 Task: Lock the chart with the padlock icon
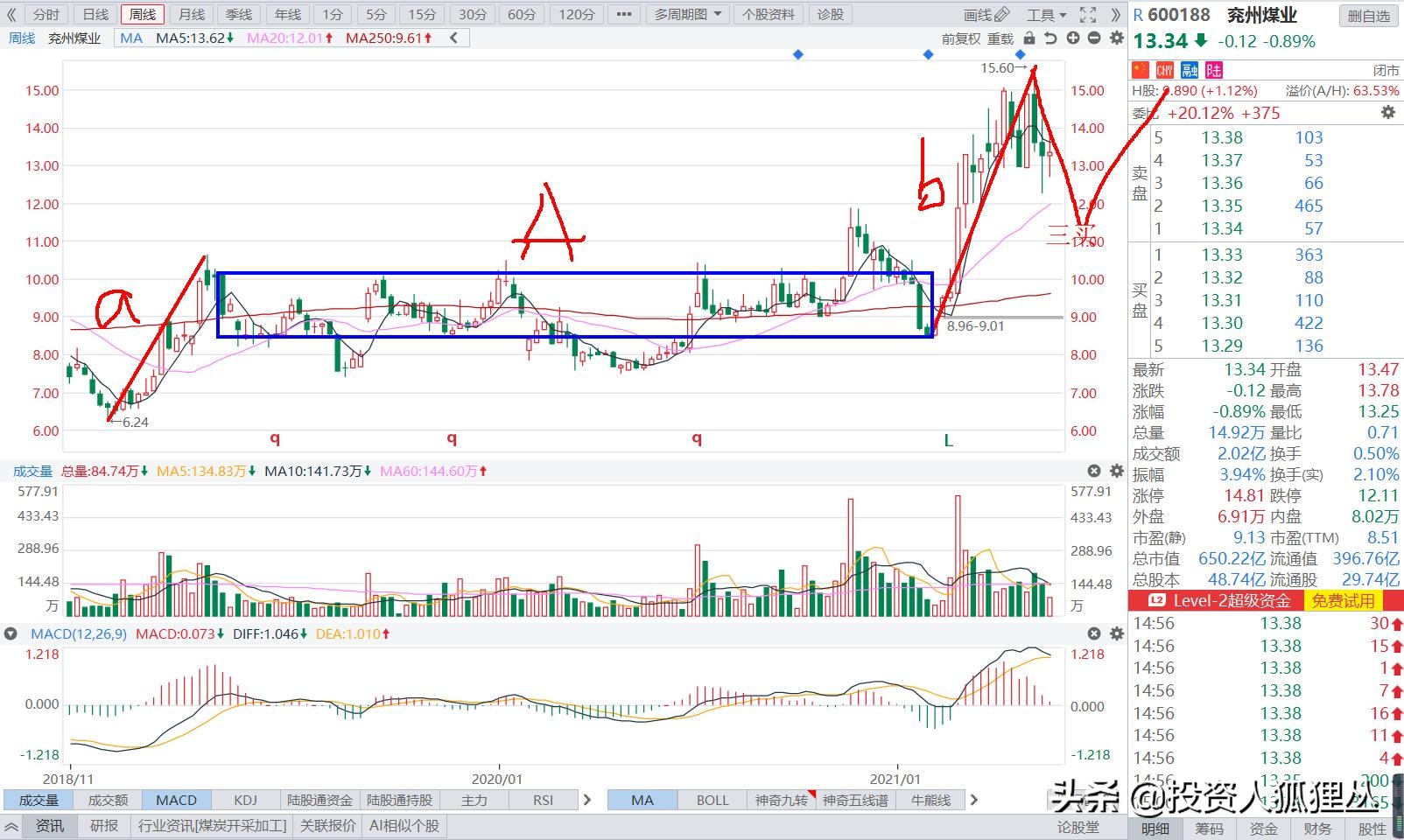pyautogui.click(x=1029, y=38)
